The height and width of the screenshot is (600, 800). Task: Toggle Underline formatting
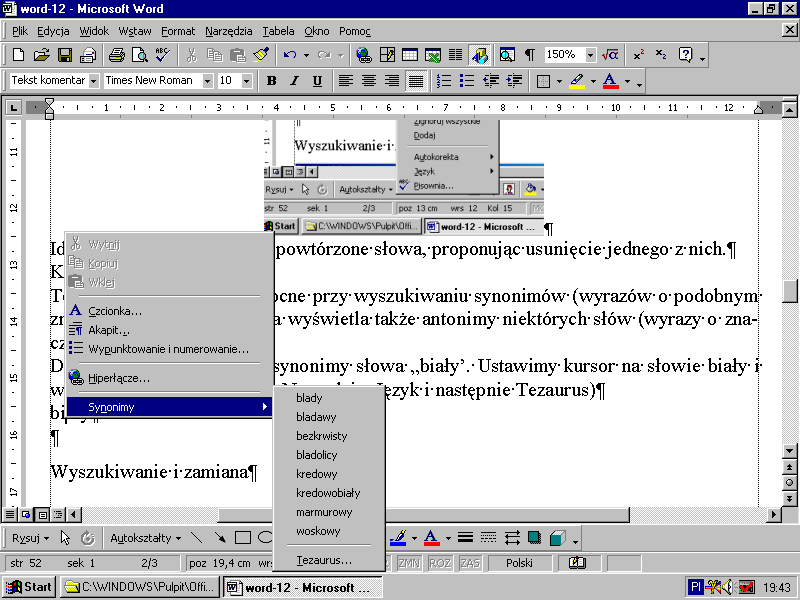(317, 81)
